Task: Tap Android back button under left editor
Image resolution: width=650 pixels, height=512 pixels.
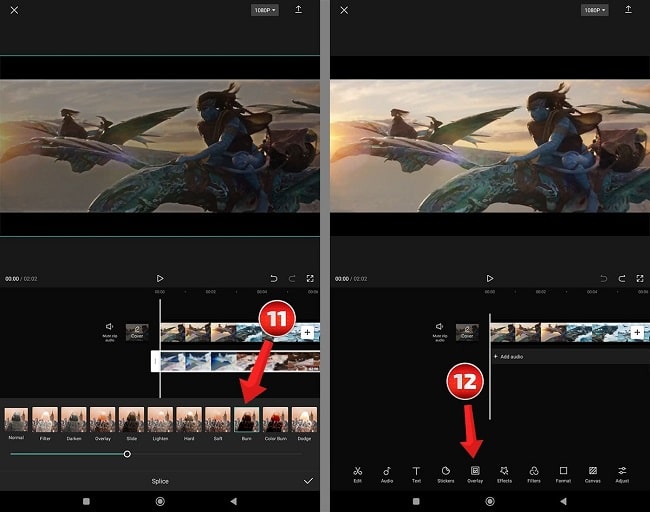Action: tap(233, 501)
